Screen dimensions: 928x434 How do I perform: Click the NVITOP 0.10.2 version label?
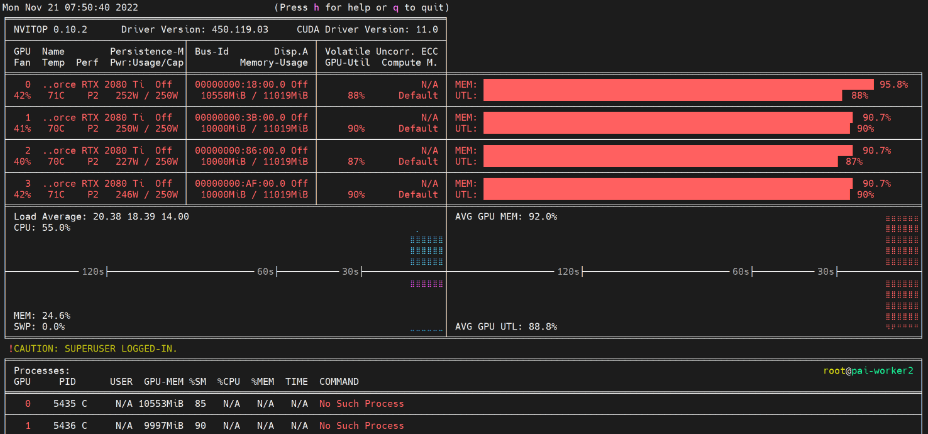(51, 29)
